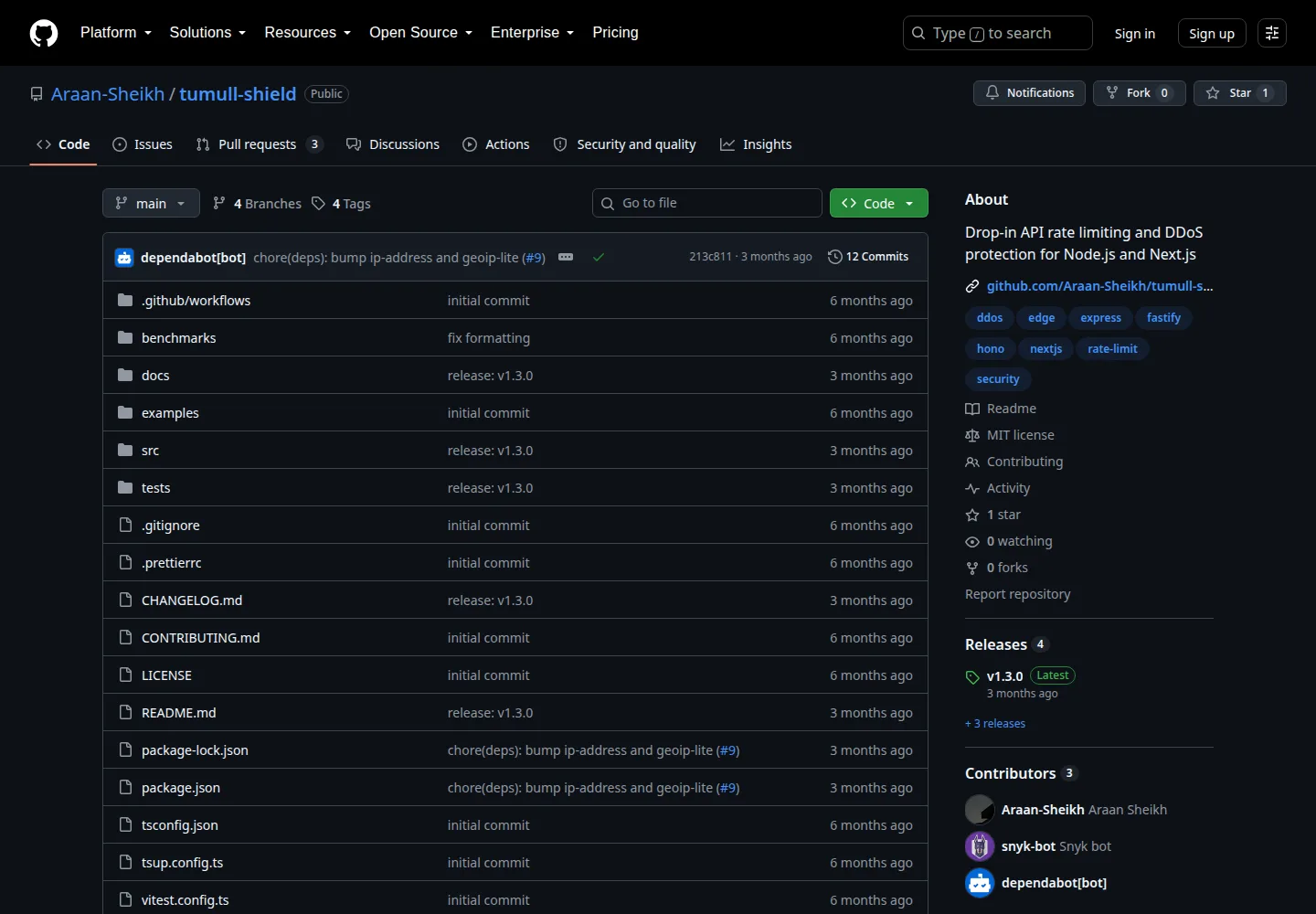
Task: Click the rate-limit topic tag
Action: pyautogui.click(x=1112, y=349)
